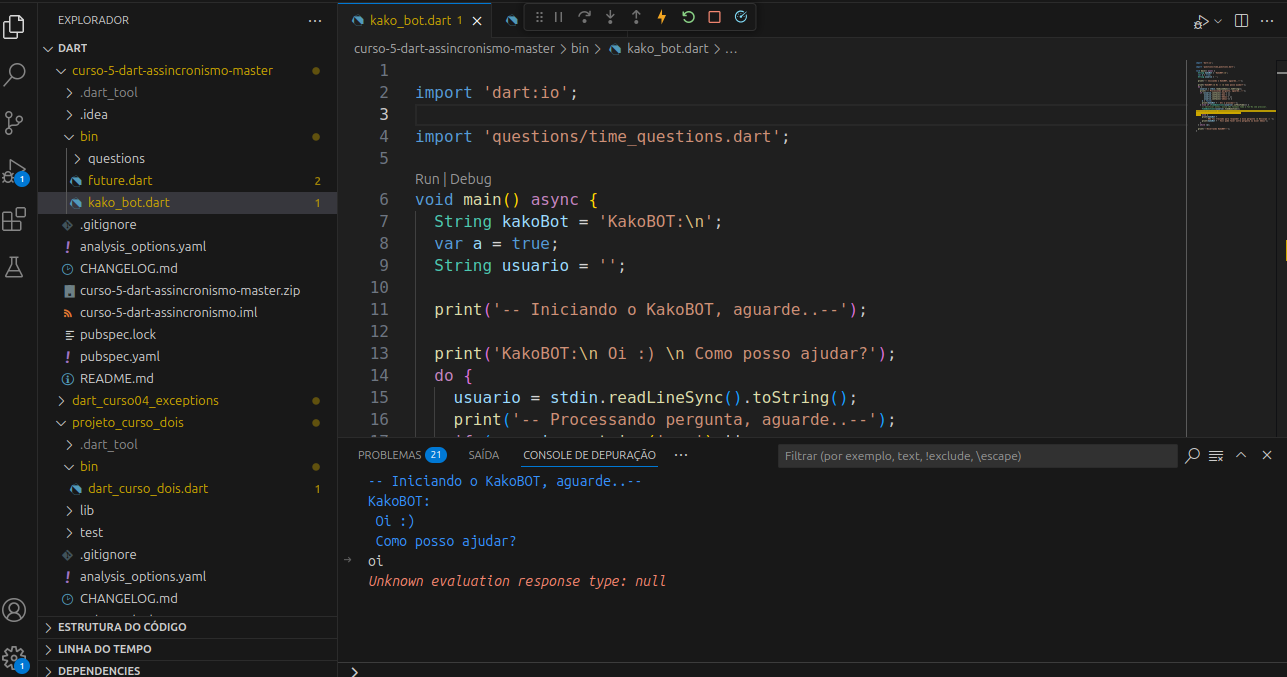Screen dimensions: 1287x677
Task: Open the Source Control view
Action: 14,123
